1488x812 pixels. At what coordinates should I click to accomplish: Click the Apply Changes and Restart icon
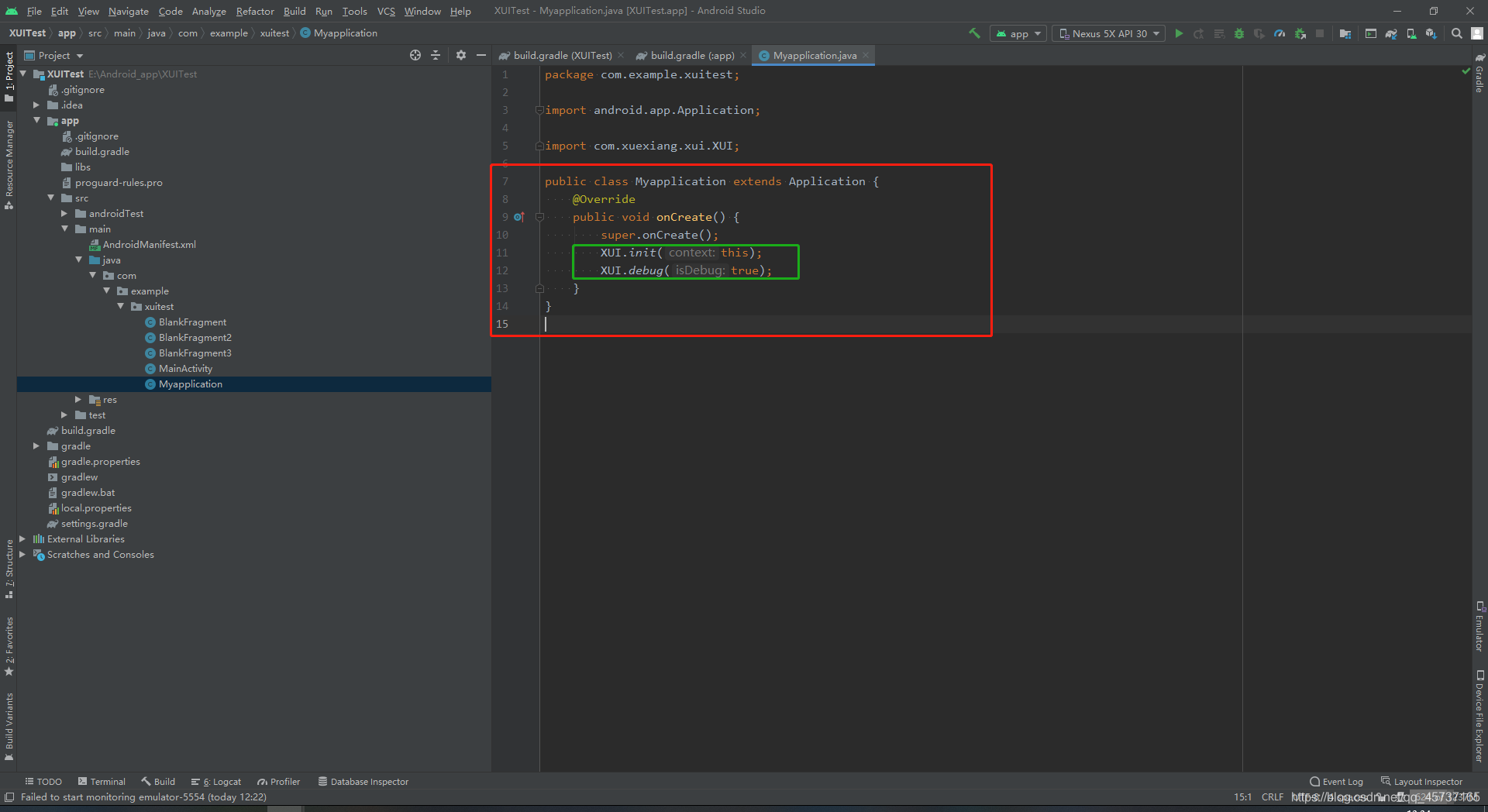pyautogui.click(x=1199, y=33)
